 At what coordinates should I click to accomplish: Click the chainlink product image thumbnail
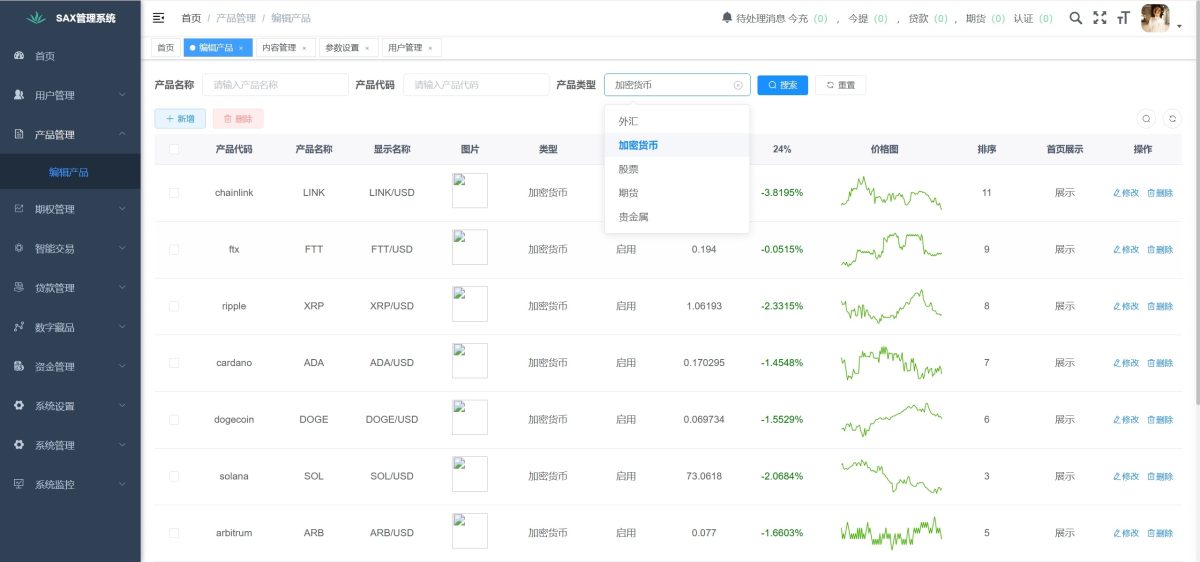pos(470,190)
